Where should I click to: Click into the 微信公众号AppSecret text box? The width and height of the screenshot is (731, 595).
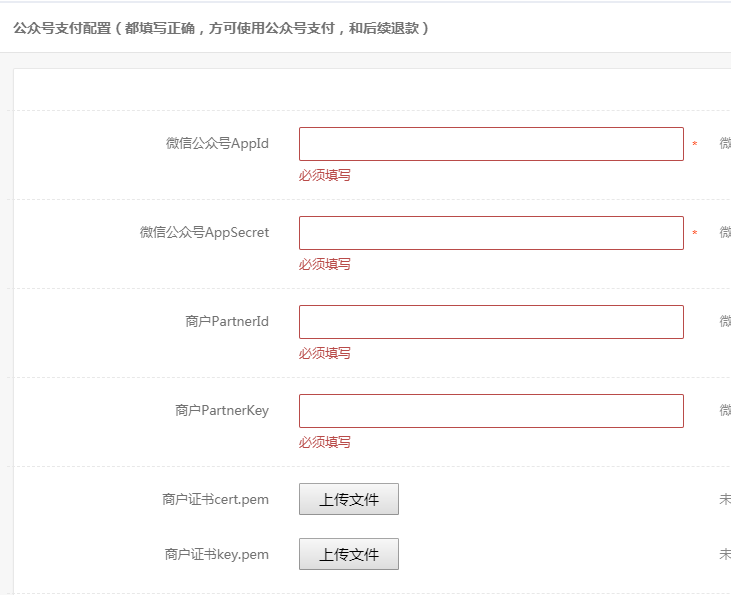point(491,233)
